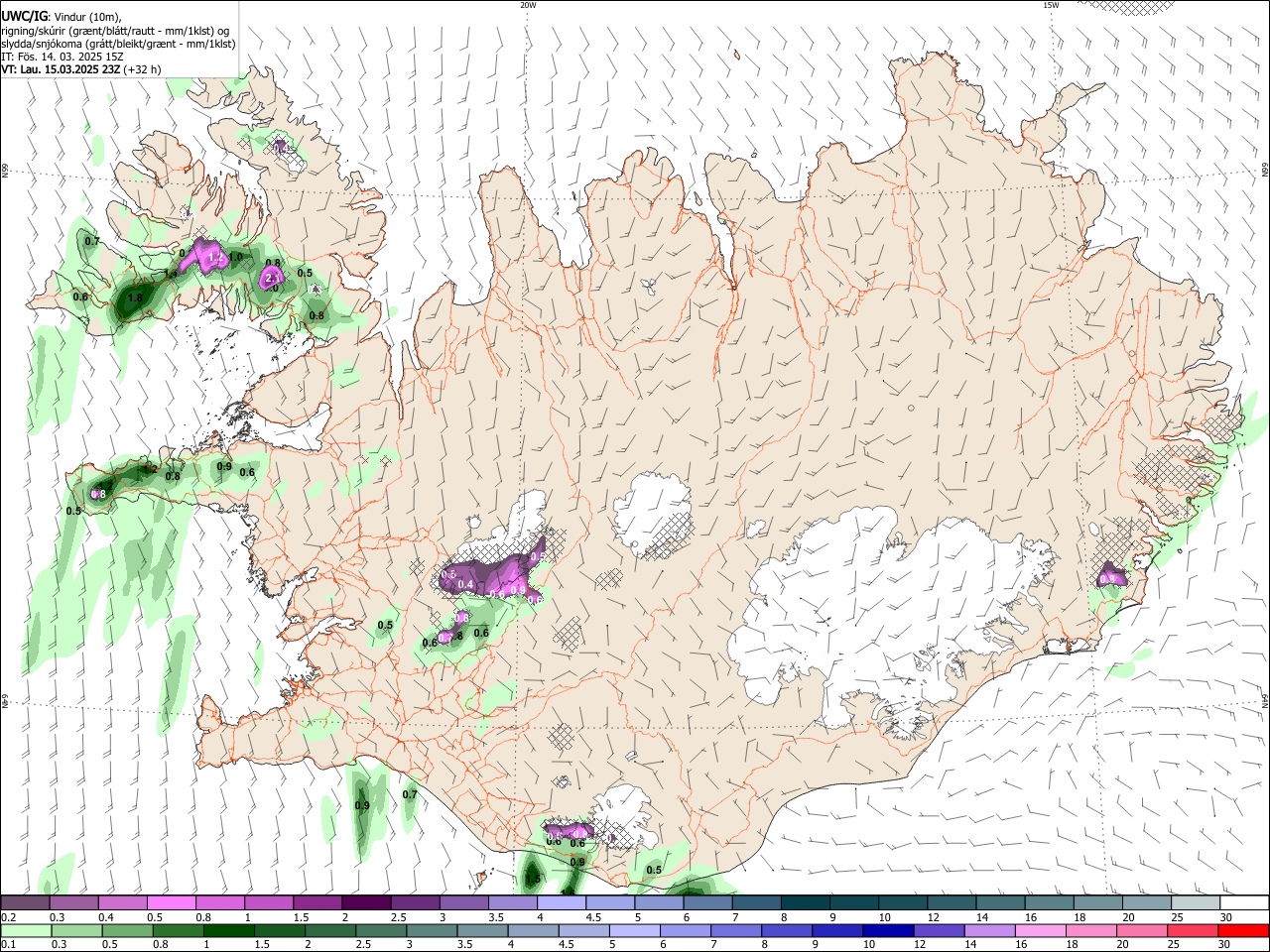The image size is (1270, 952).
Task: Click the snow legend label '30'
Action: click(1226, 917)
